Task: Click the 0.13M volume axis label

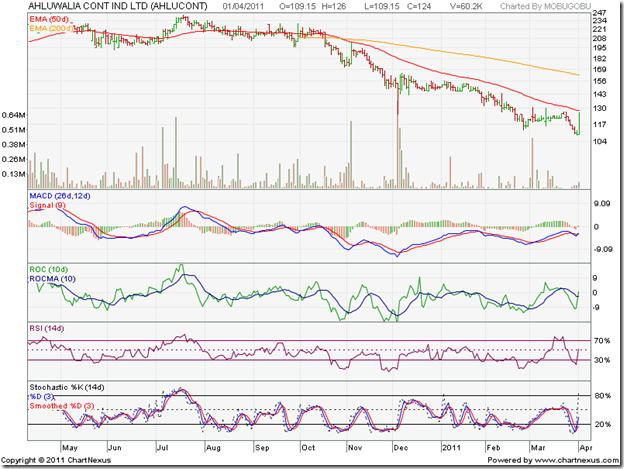Action: point(14,174)
